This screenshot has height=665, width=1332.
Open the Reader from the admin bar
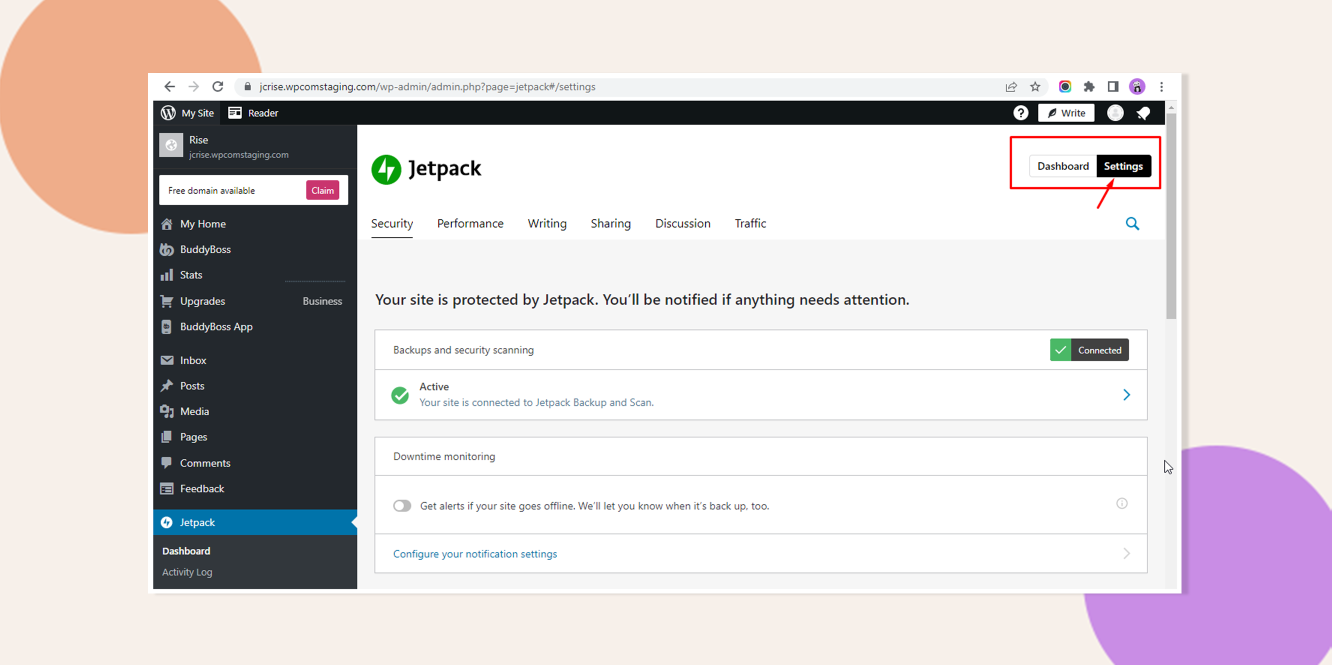click(253, 113)
